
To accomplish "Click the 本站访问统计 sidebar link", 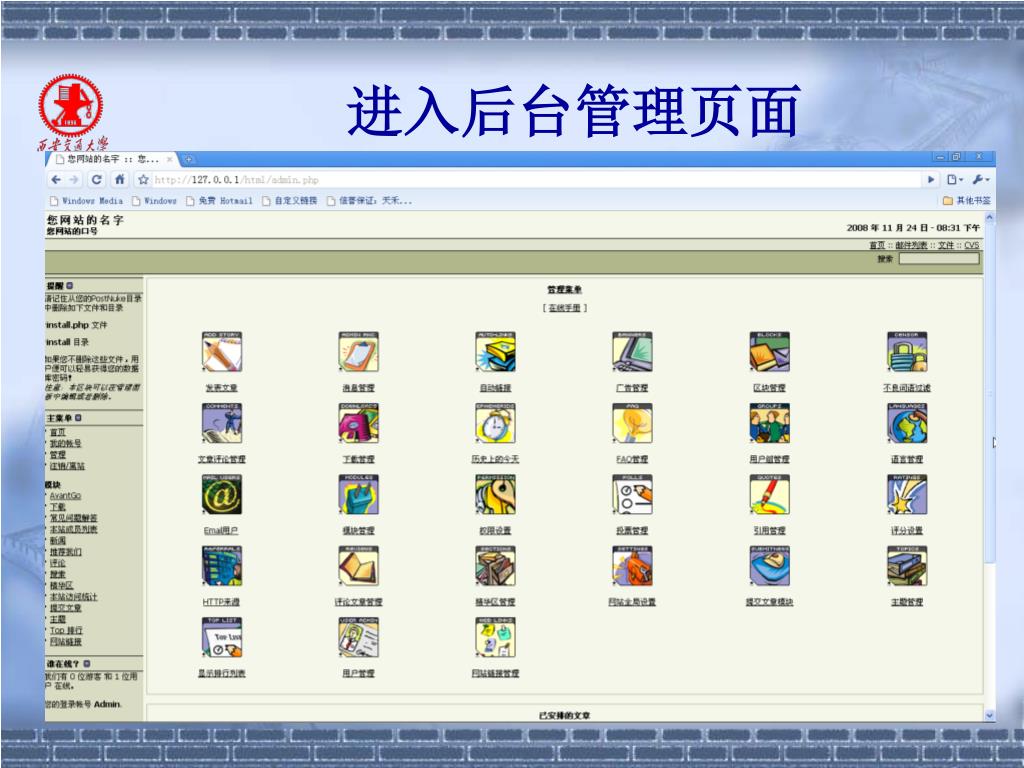I will point(74,596).
